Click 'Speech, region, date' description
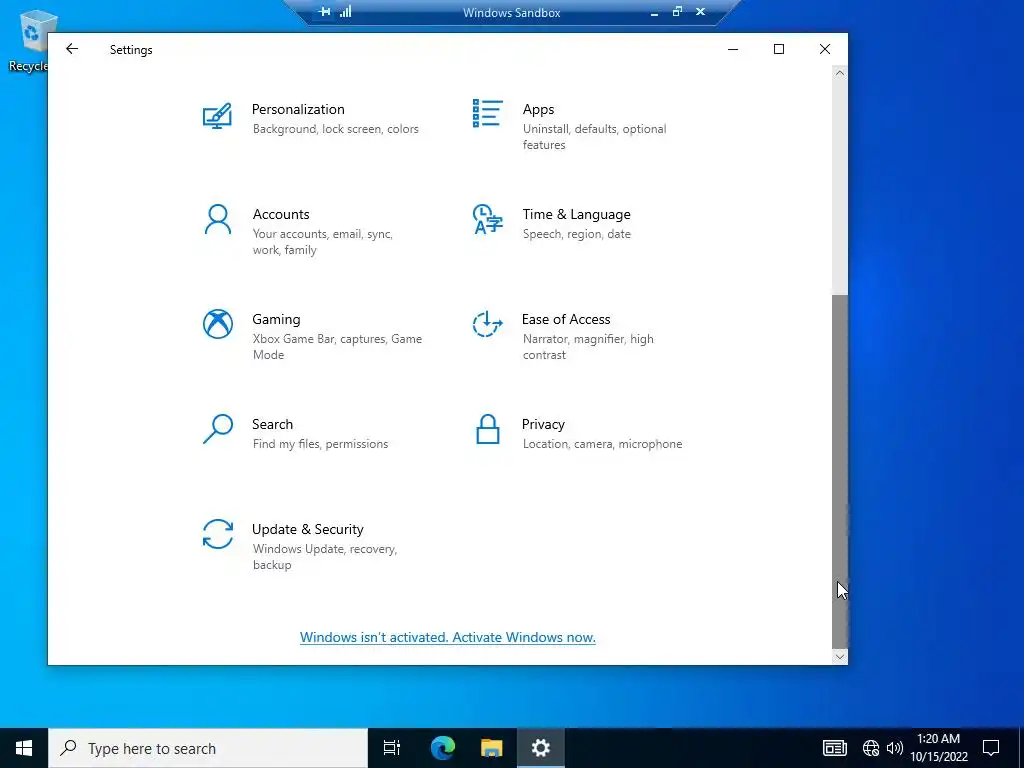This screenshot has width=1024, height=768. [577, 234]
